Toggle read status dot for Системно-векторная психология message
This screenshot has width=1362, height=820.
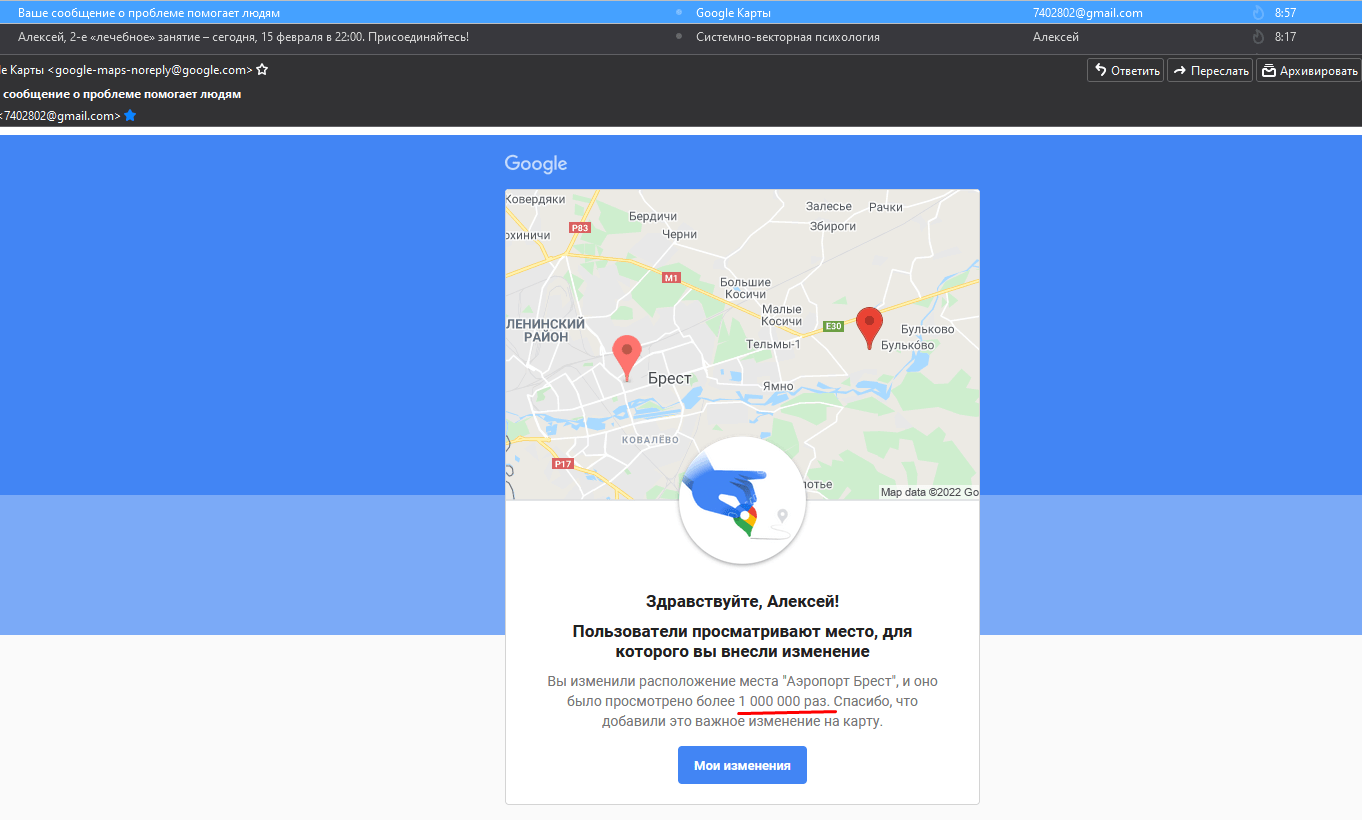point(679,37)
